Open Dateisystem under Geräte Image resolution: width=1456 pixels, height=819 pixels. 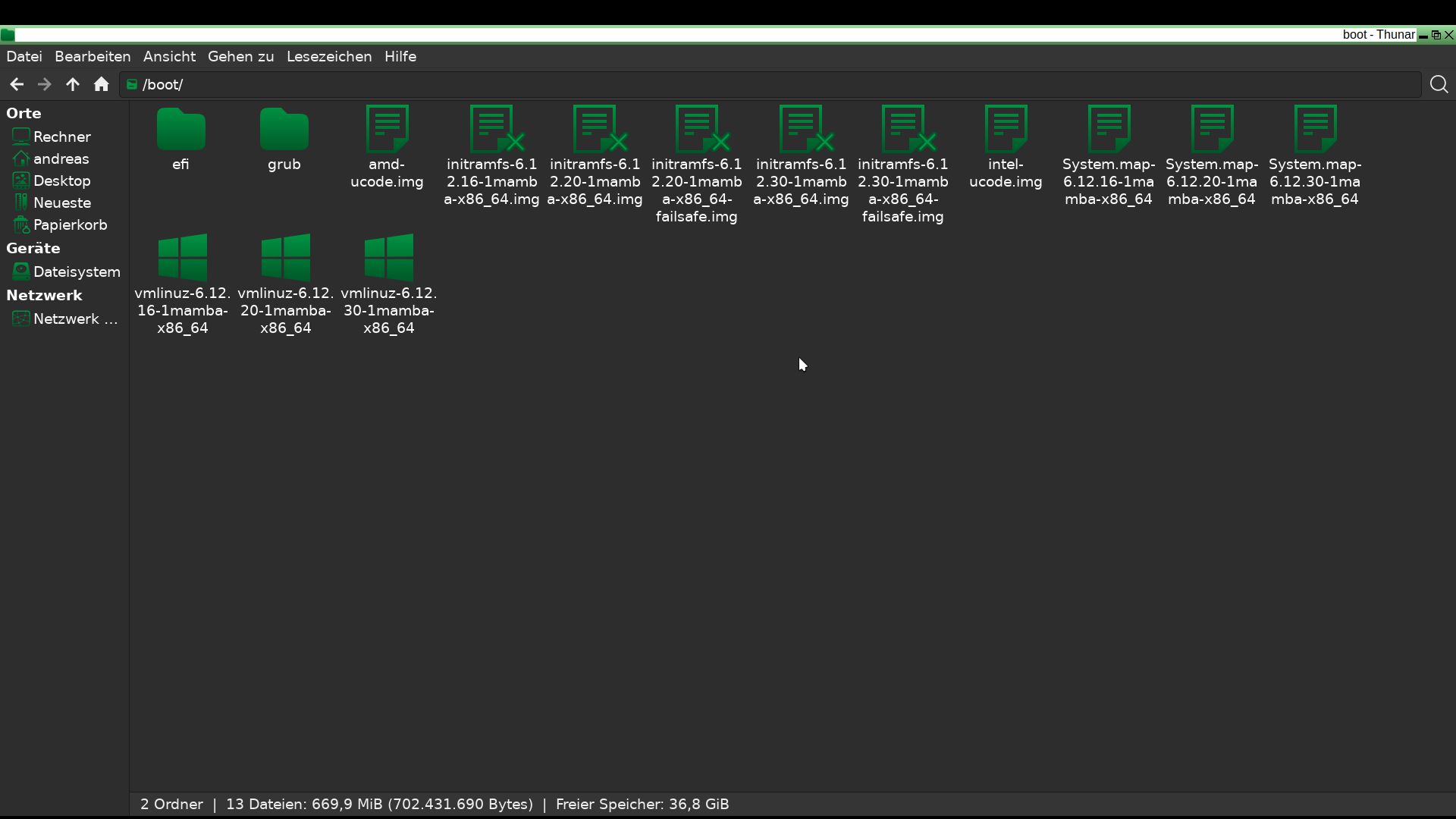click(76, 272)
